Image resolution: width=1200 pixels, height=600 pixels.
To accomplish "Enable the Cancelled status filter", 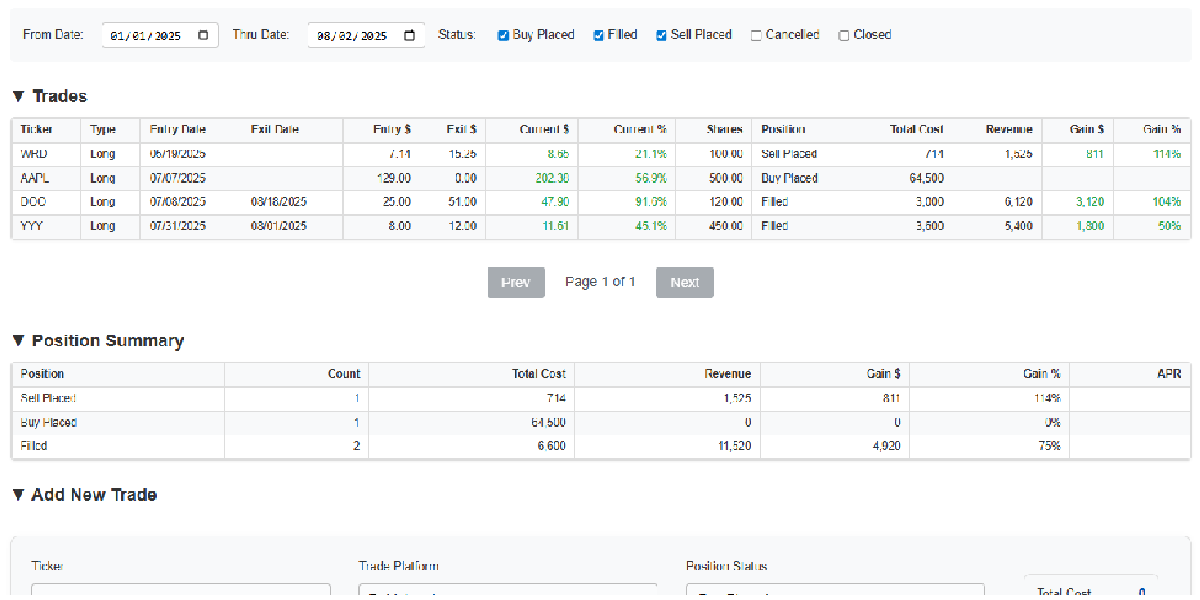I will point(757,34).
